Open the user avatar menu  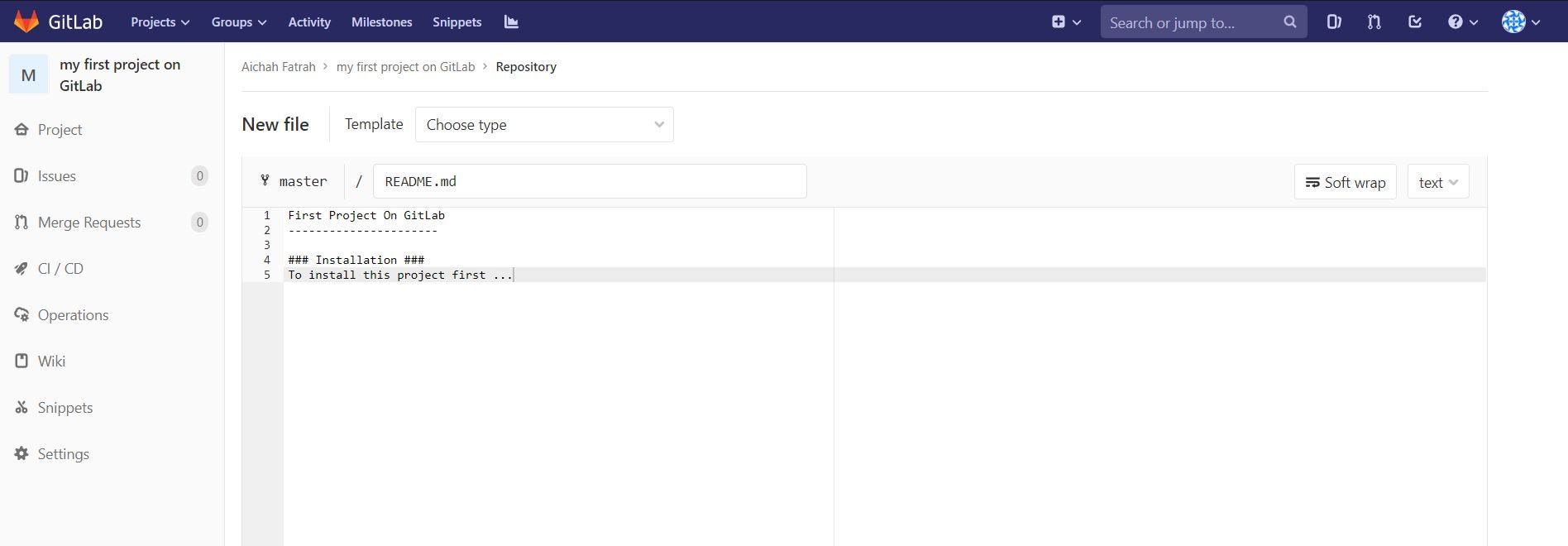(x=1521, y=22)
